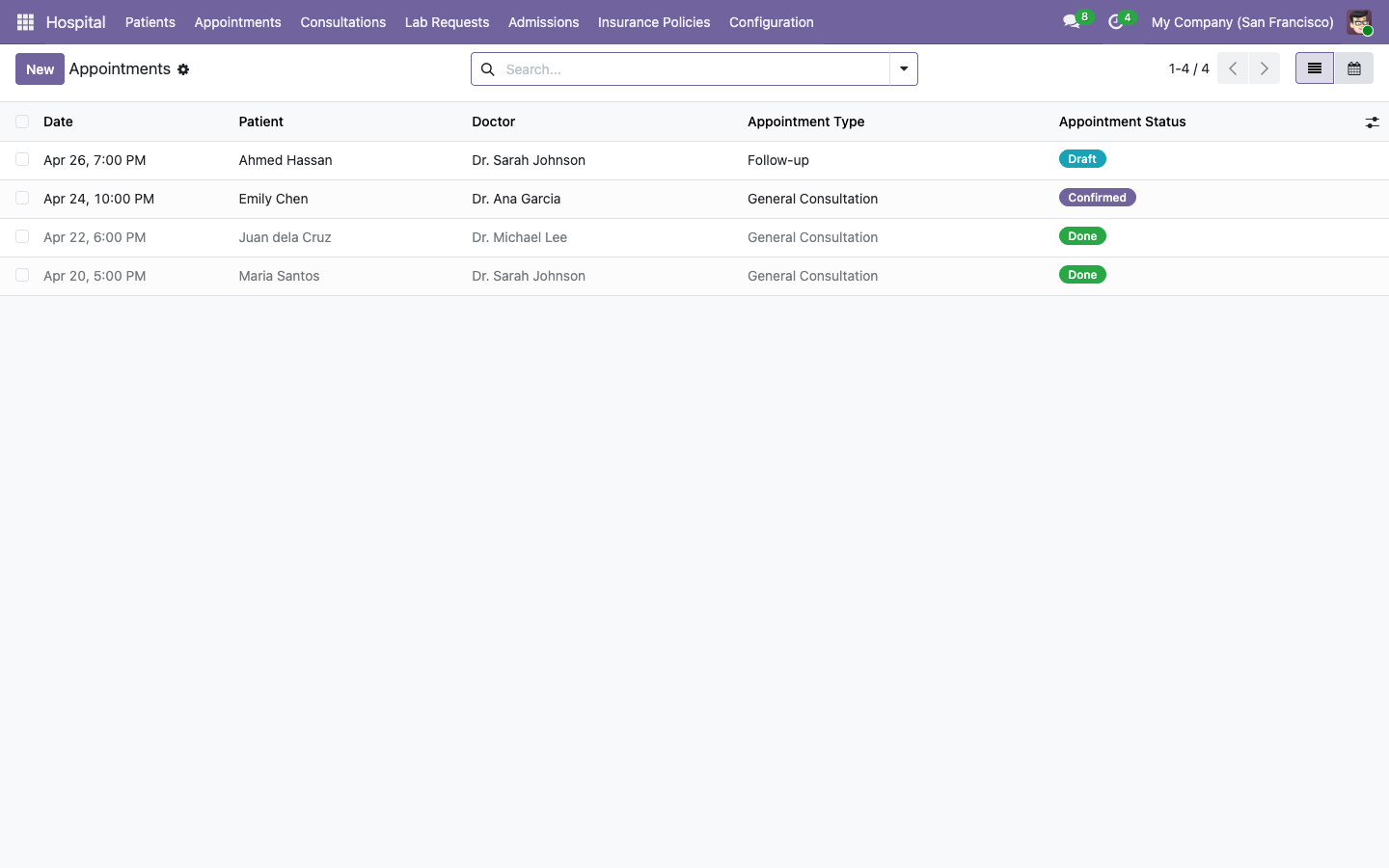Viewport: 1389px width, 868px height.
Task: Click the Hospital app title
Action: [75, 22]
